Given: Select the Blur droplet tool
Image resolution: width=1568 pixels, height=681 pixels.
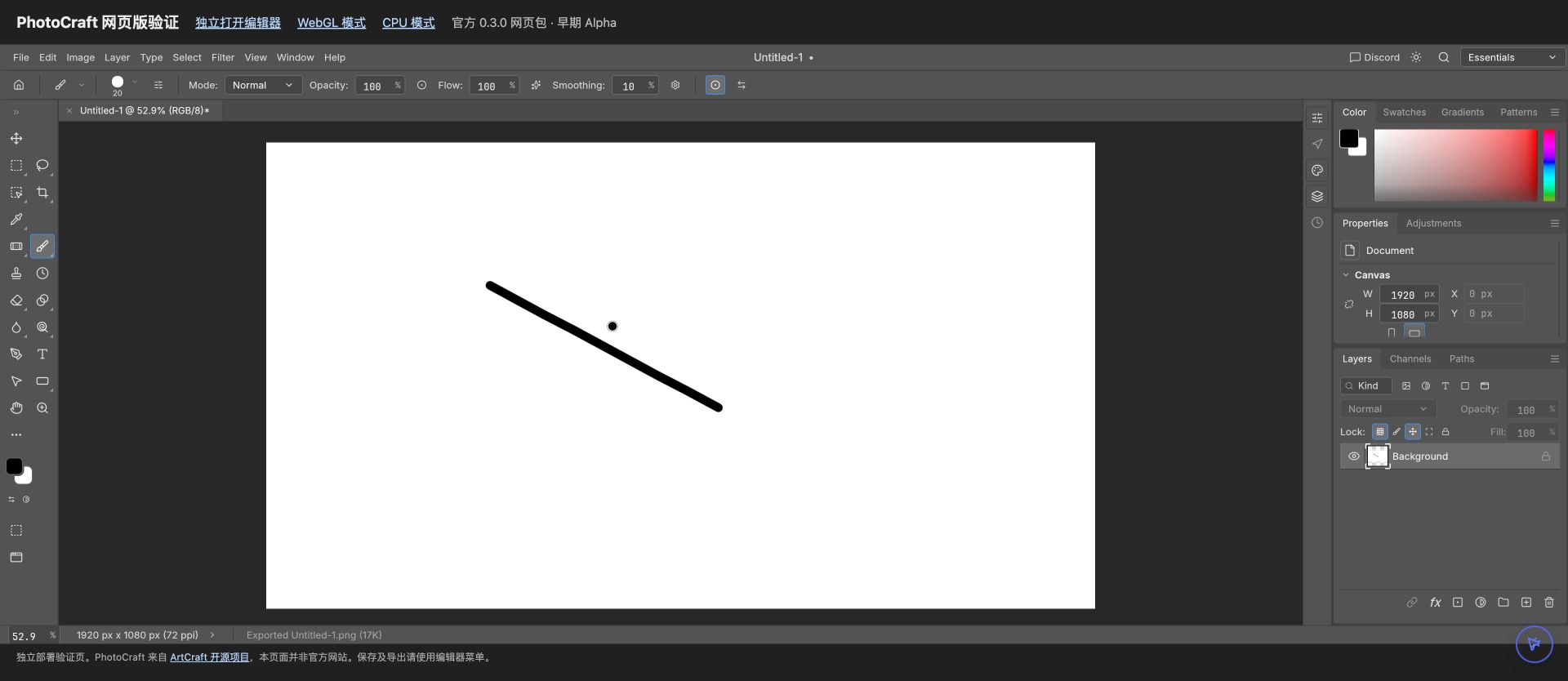Looking at the screenshot, I should (16, 327).
